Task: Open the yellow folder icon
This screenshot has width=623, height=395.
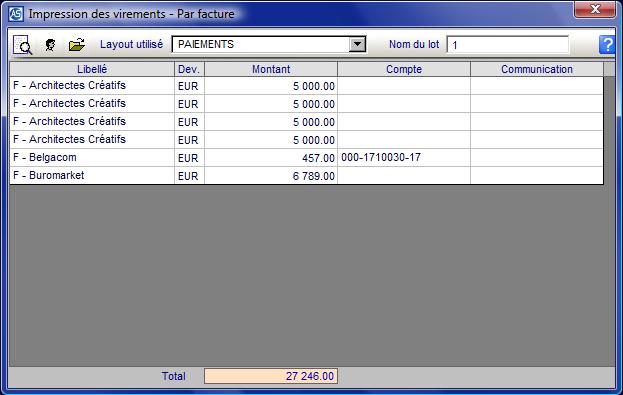Action: click(77, 45)
